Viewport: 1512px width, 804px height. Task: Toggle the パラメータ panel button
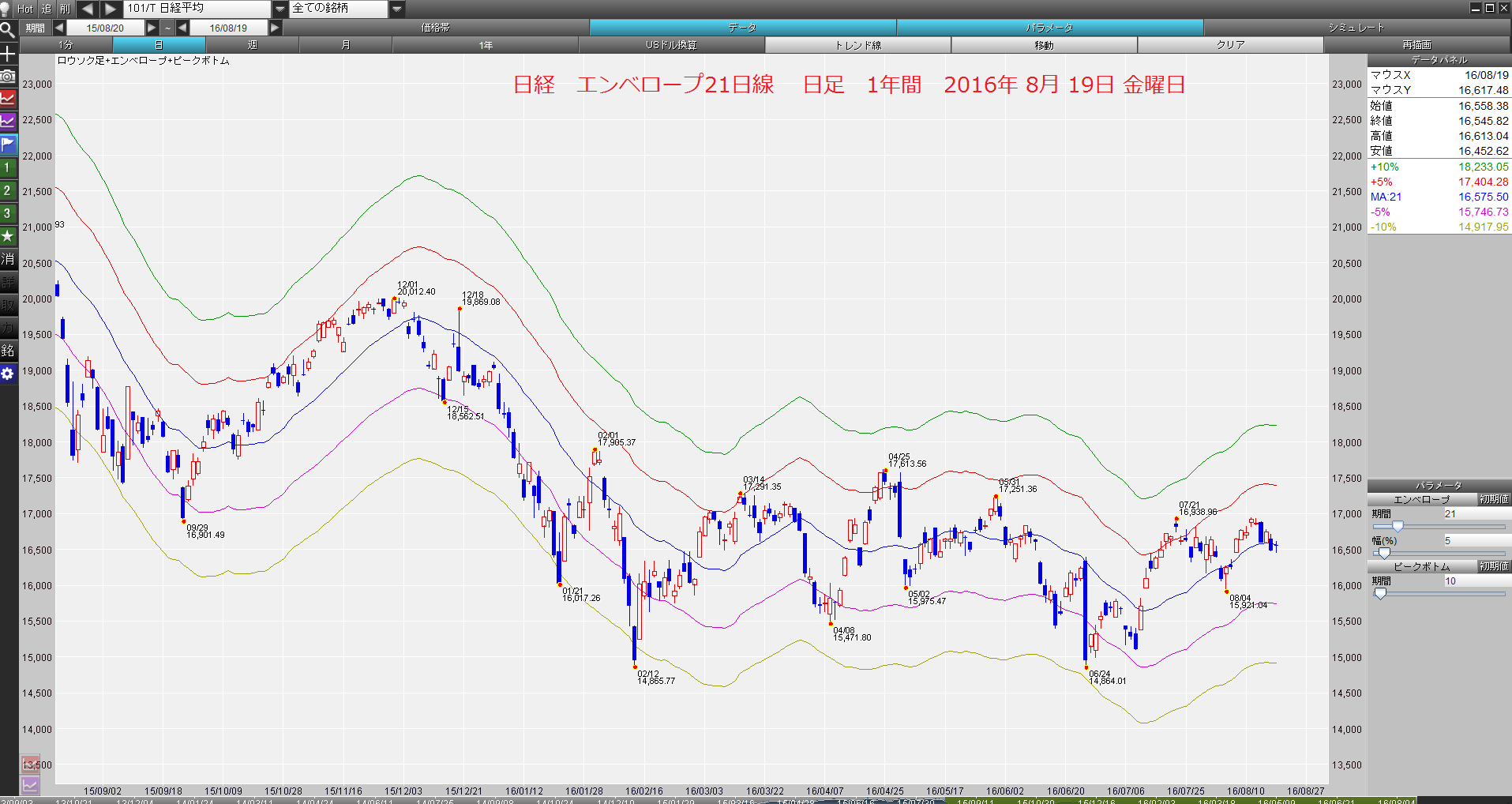point(1050,28)
